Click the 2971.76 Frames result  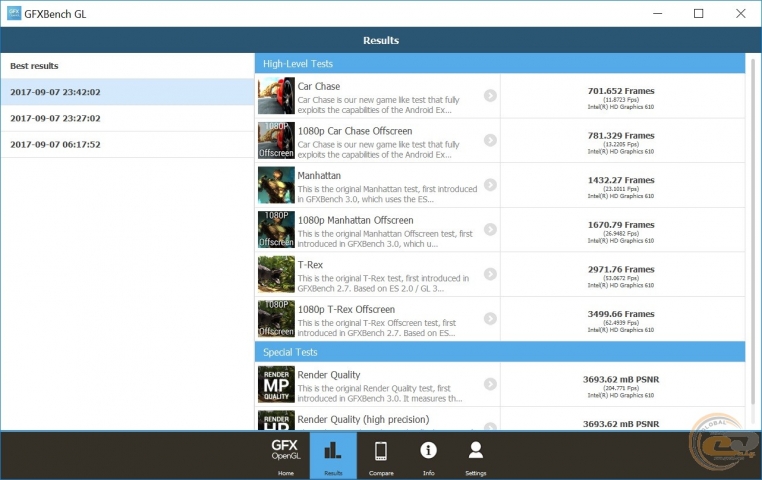[x=621, y=269]
